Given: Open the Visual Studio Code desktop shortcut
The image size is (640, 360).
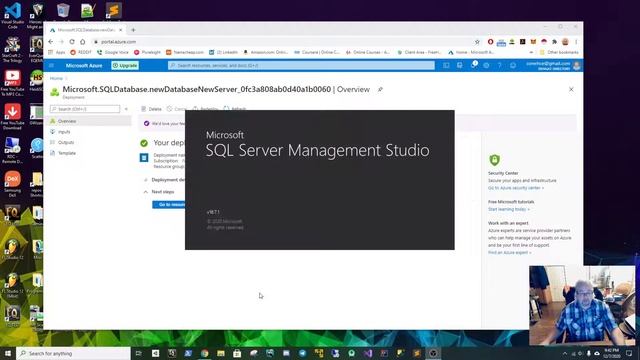Looking at the screenshot, I should (13, 16).
